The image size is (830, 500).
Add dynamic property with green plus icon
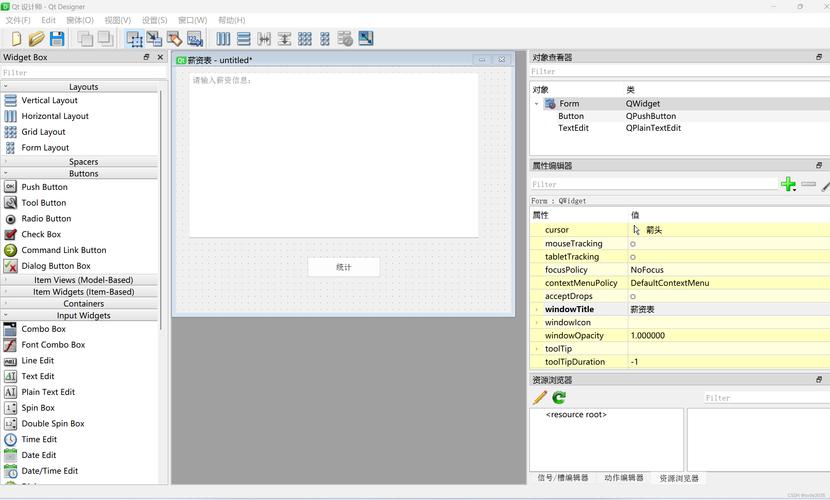[x=788, y=184]
